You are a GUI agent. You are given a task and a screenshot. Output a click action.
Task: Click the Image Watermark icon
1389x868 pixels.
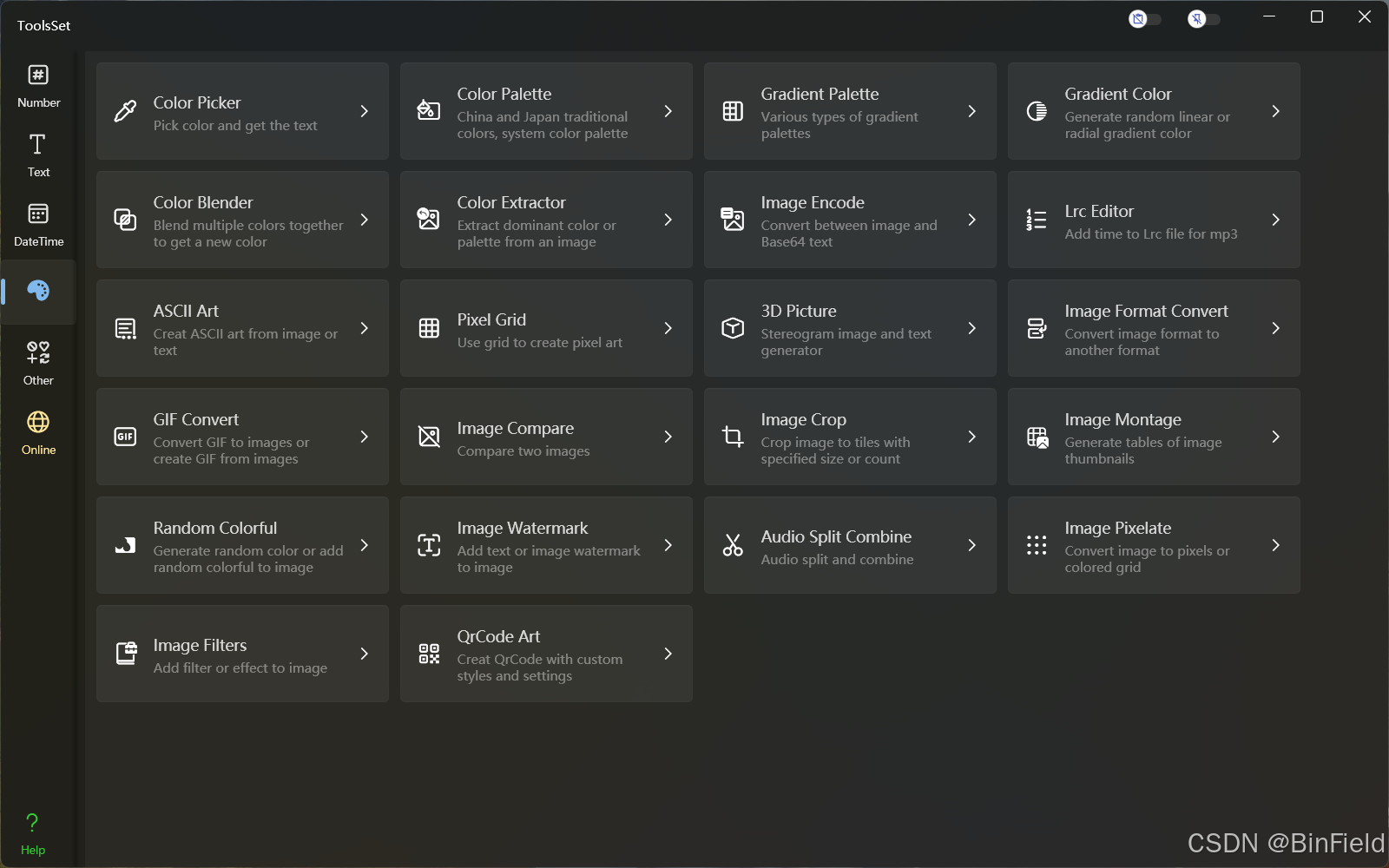click(429, 545)
